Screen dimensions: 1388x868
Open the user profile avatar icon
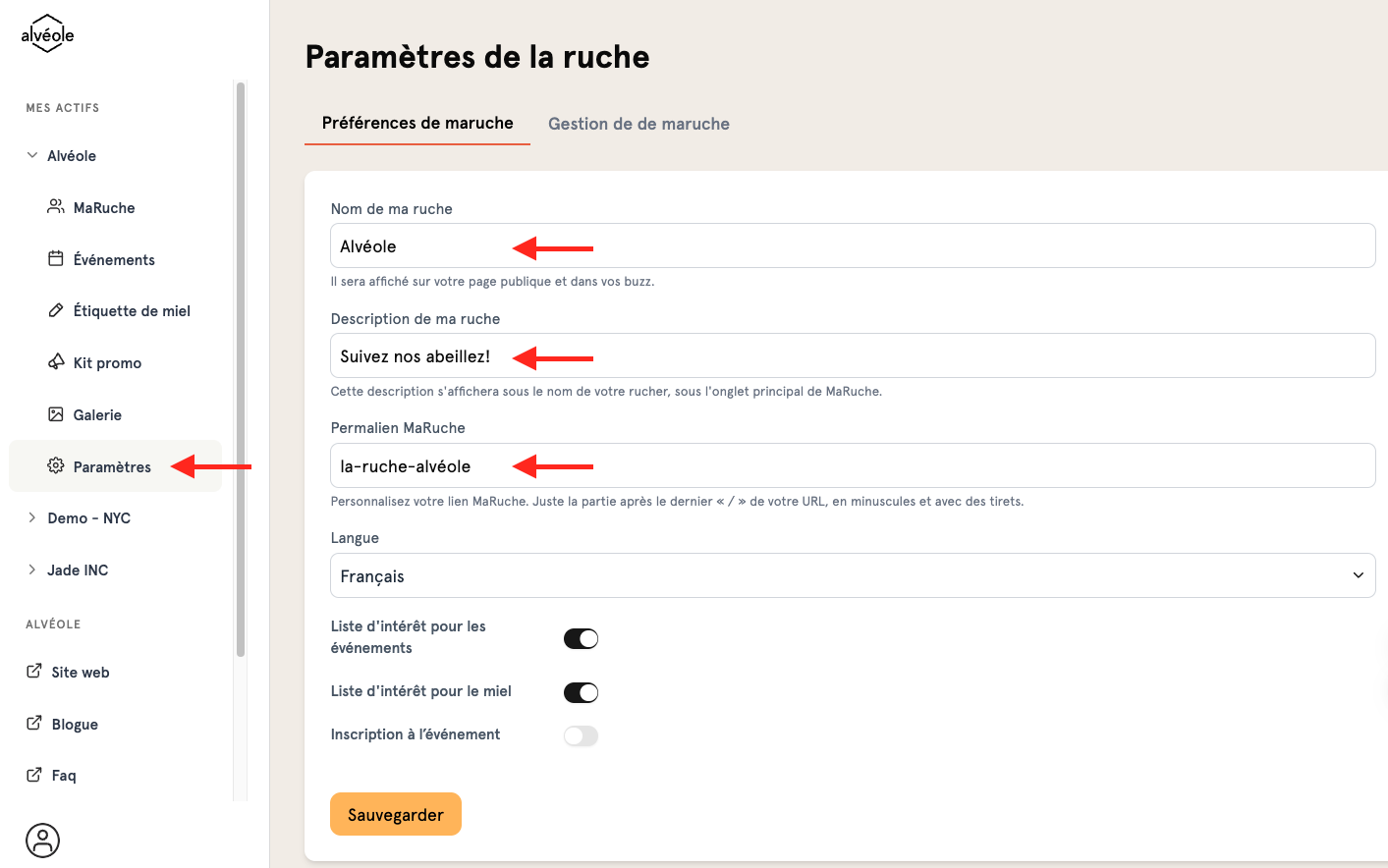click(42, 841)
